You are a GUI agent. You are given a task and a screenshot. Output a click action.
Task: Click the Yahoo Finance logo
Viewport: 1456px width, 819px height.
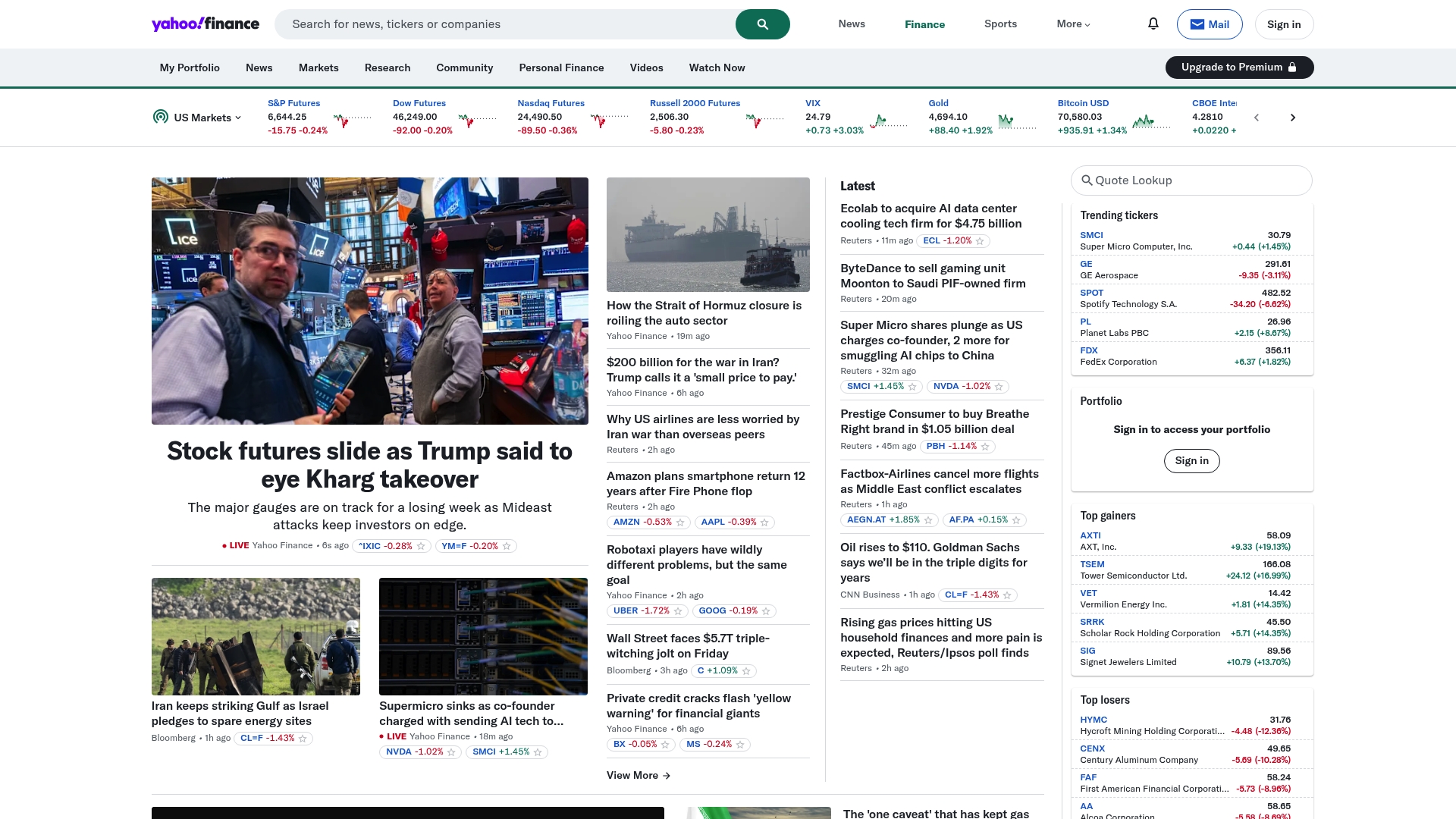tap(206, 24)
